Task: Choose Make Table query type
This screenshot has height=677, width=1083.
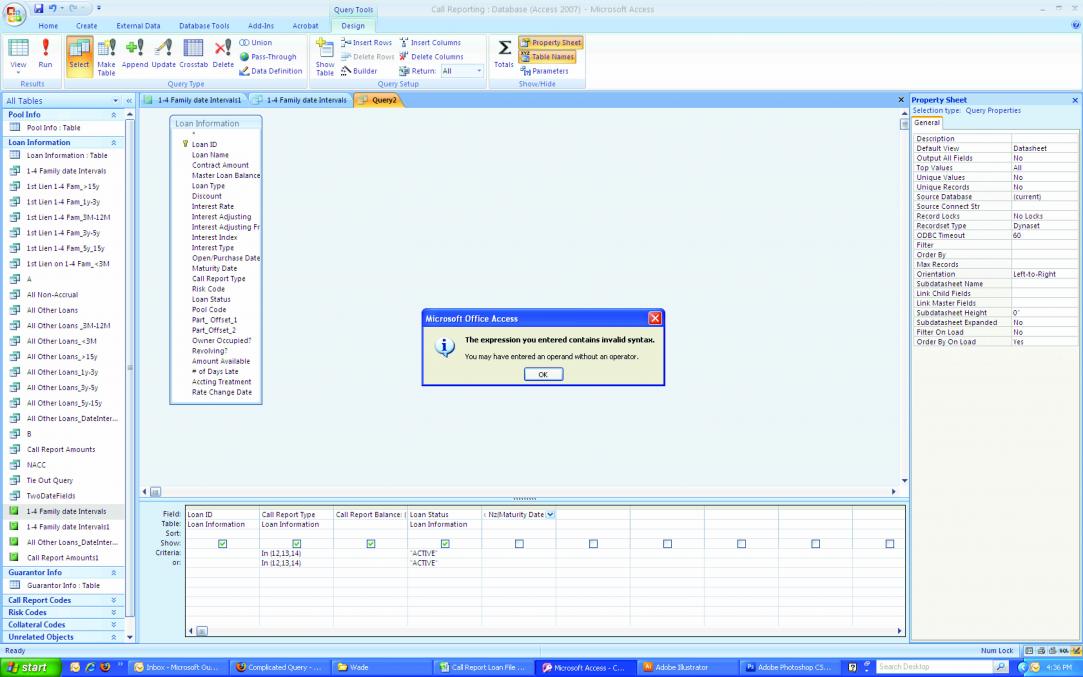Action: tap(106, 57)
